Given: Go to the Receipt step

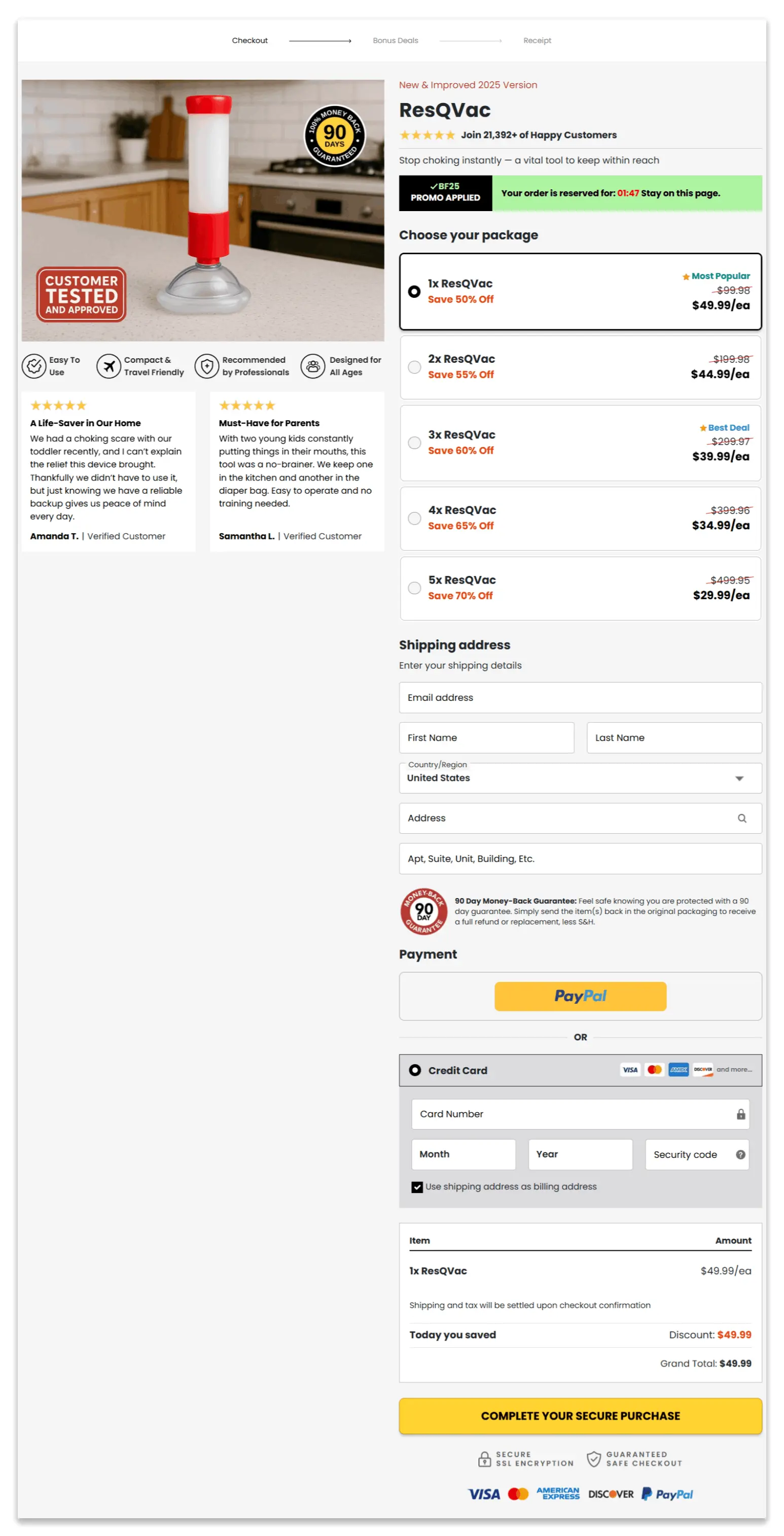Looking at the screenshot, I should click(x=537, y=41).
